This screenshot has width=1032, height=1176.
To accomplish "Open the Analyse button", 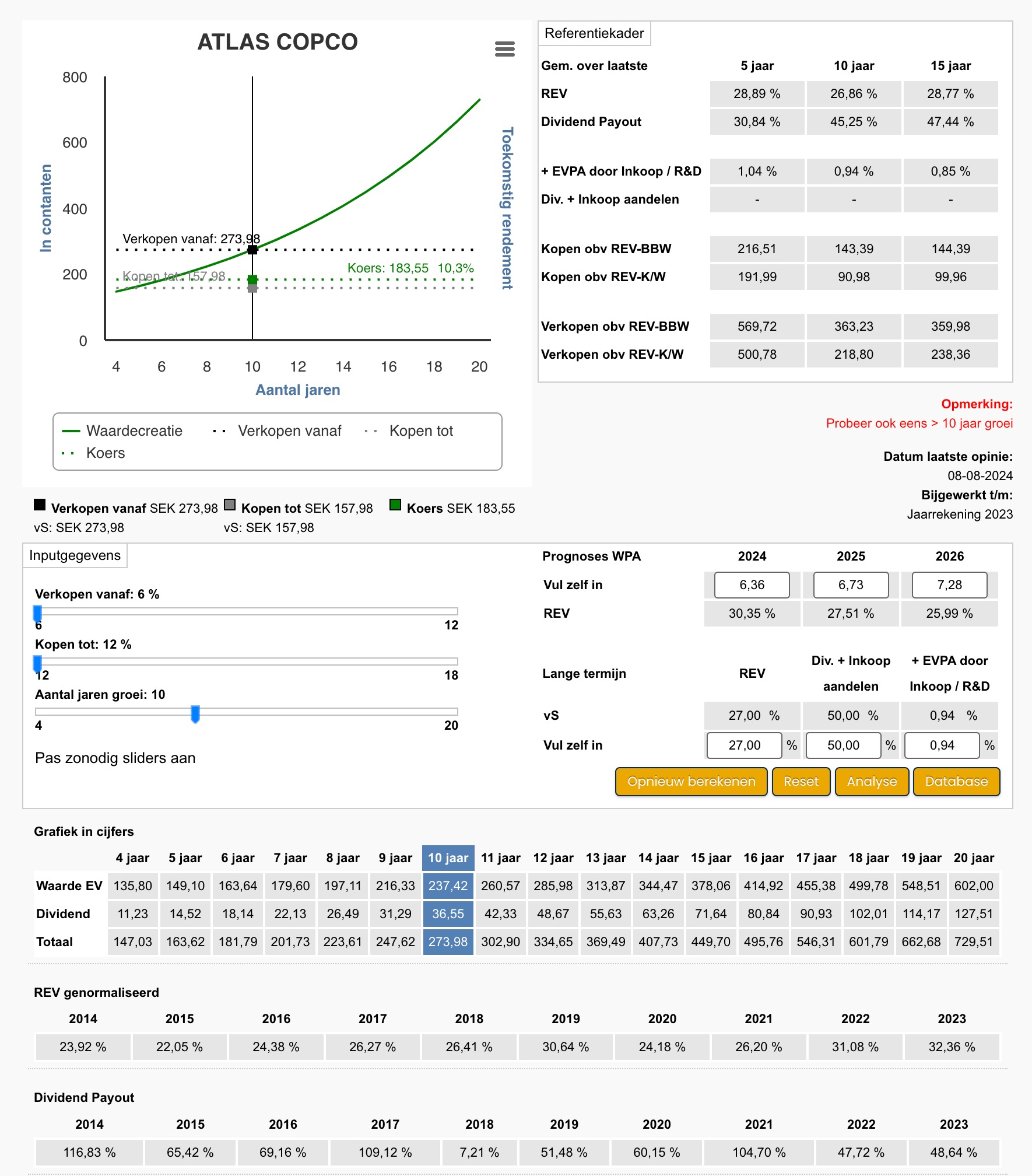I will (x=872, y=782).
